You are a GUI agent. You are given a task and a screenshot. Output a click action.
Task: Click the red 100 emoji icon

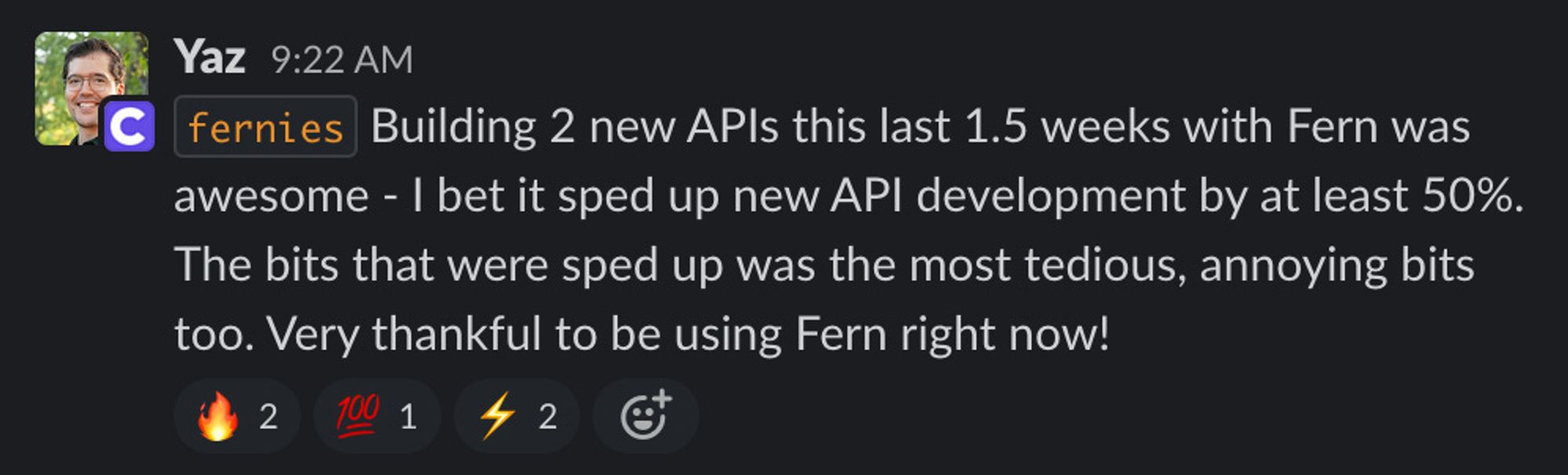358,415
